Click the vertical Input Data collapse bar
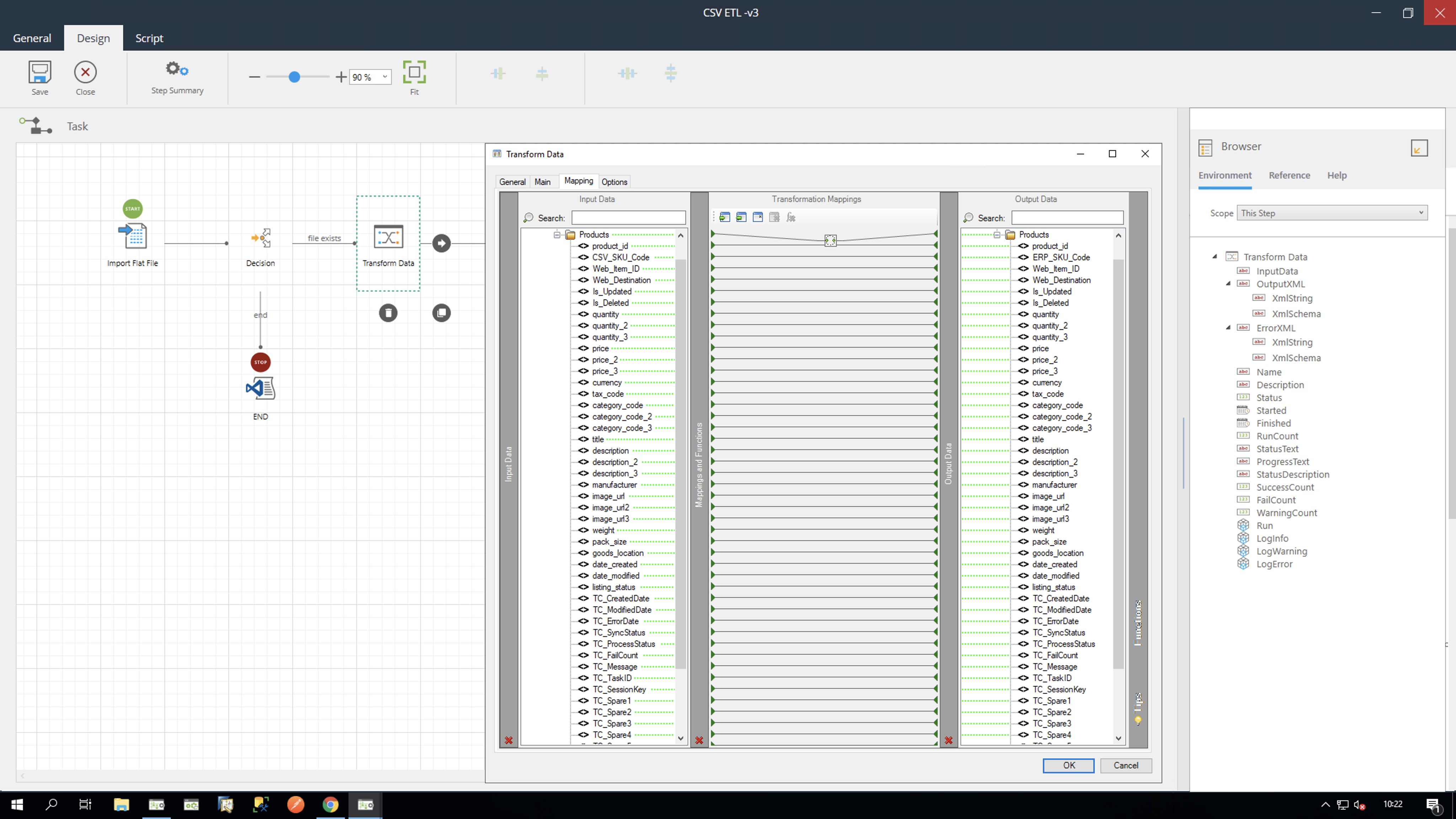Screen dimensions: 1456x819 (509, 464)
